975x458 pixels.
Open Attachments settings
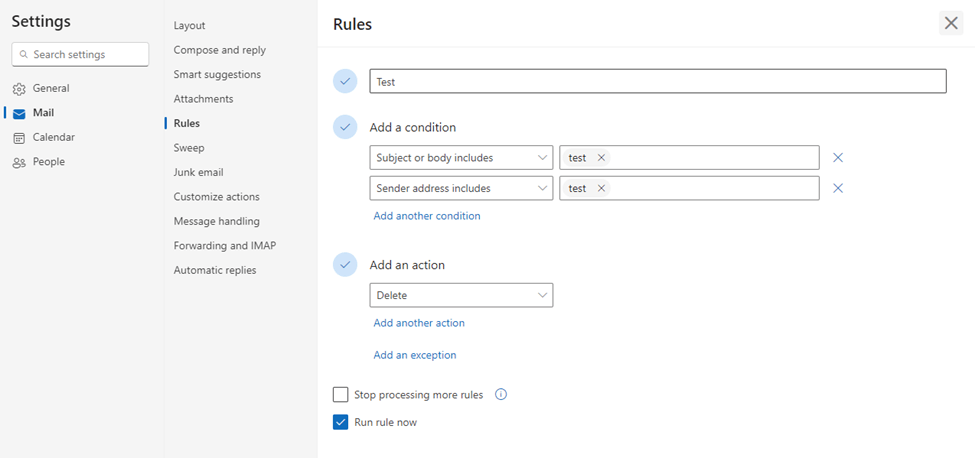click(203, 99)
